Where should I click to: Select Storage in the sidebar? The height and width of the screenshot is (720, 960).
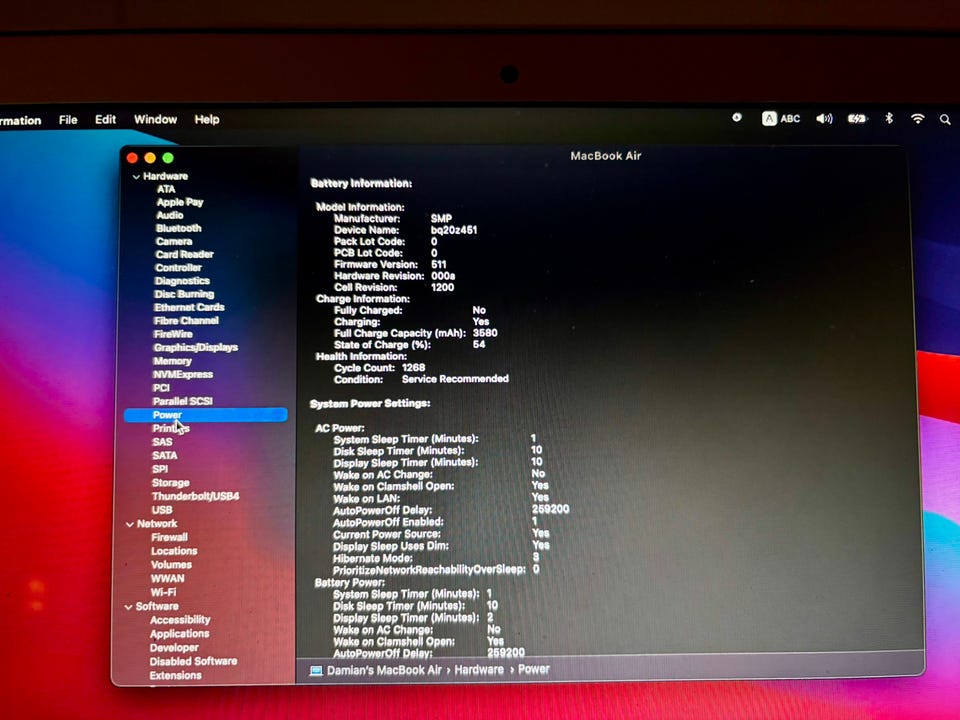point(171,483)
